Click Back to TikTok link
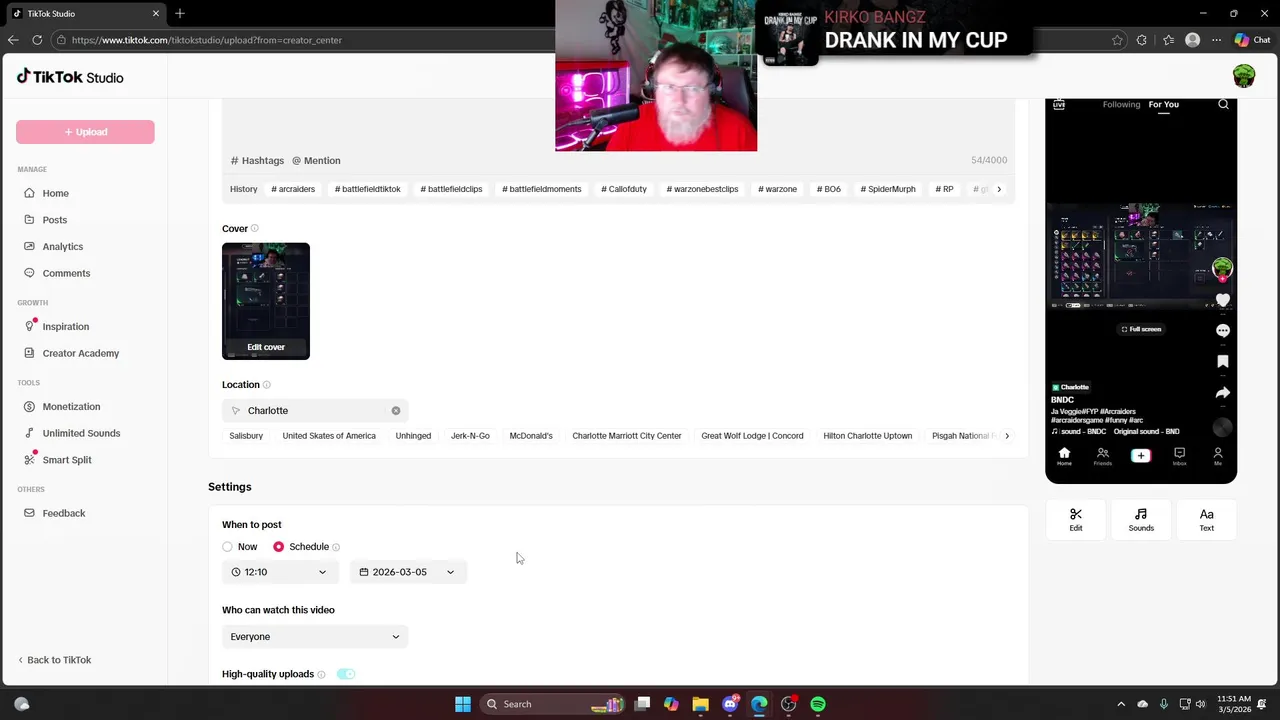 point(54,660)
